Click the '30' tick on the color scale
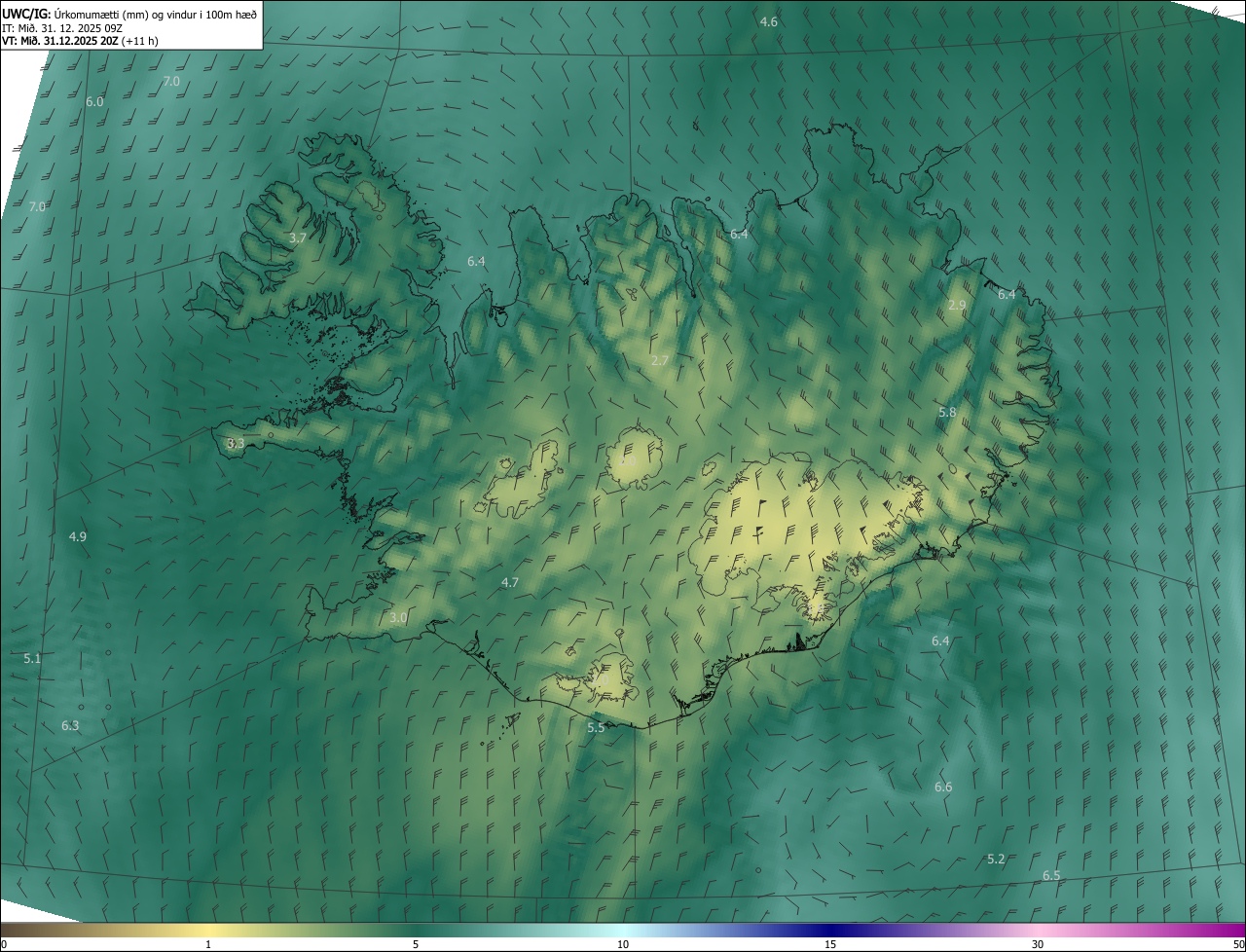Viewport: 1246px width, 952px height. coord(1038,944)
